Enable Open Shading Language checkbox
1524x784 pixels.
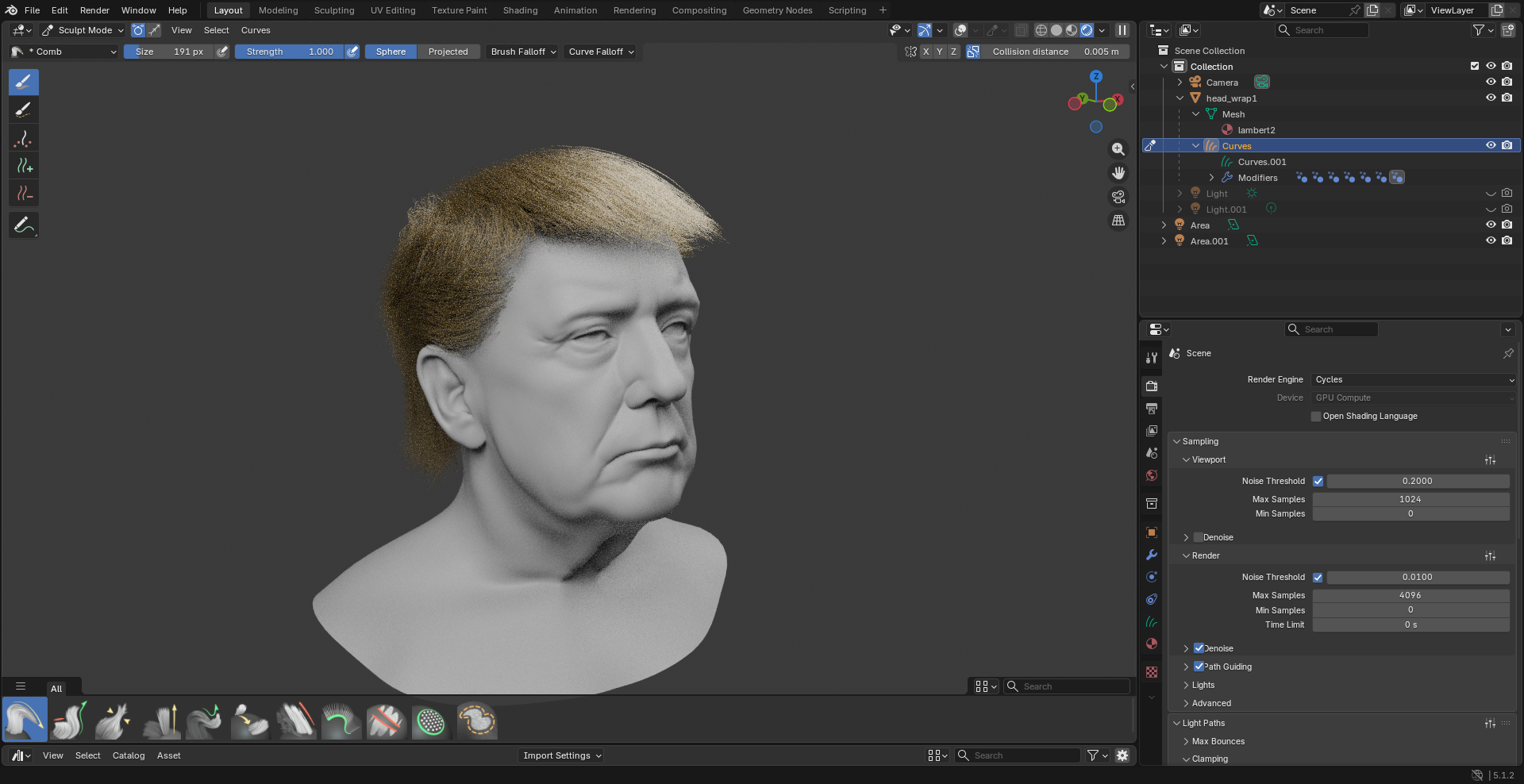1316,416
